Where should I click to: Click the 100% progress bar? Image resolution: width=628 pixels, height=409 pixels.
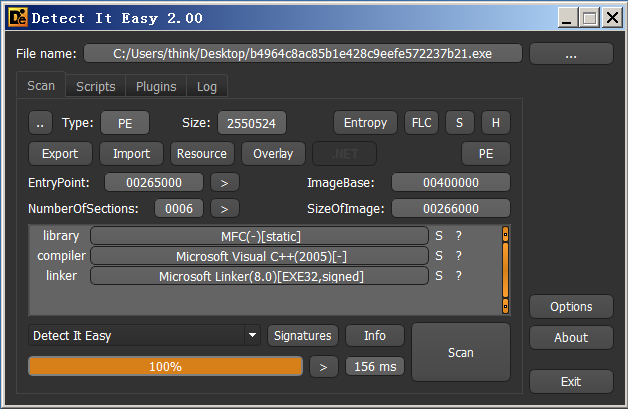(165, 366)
